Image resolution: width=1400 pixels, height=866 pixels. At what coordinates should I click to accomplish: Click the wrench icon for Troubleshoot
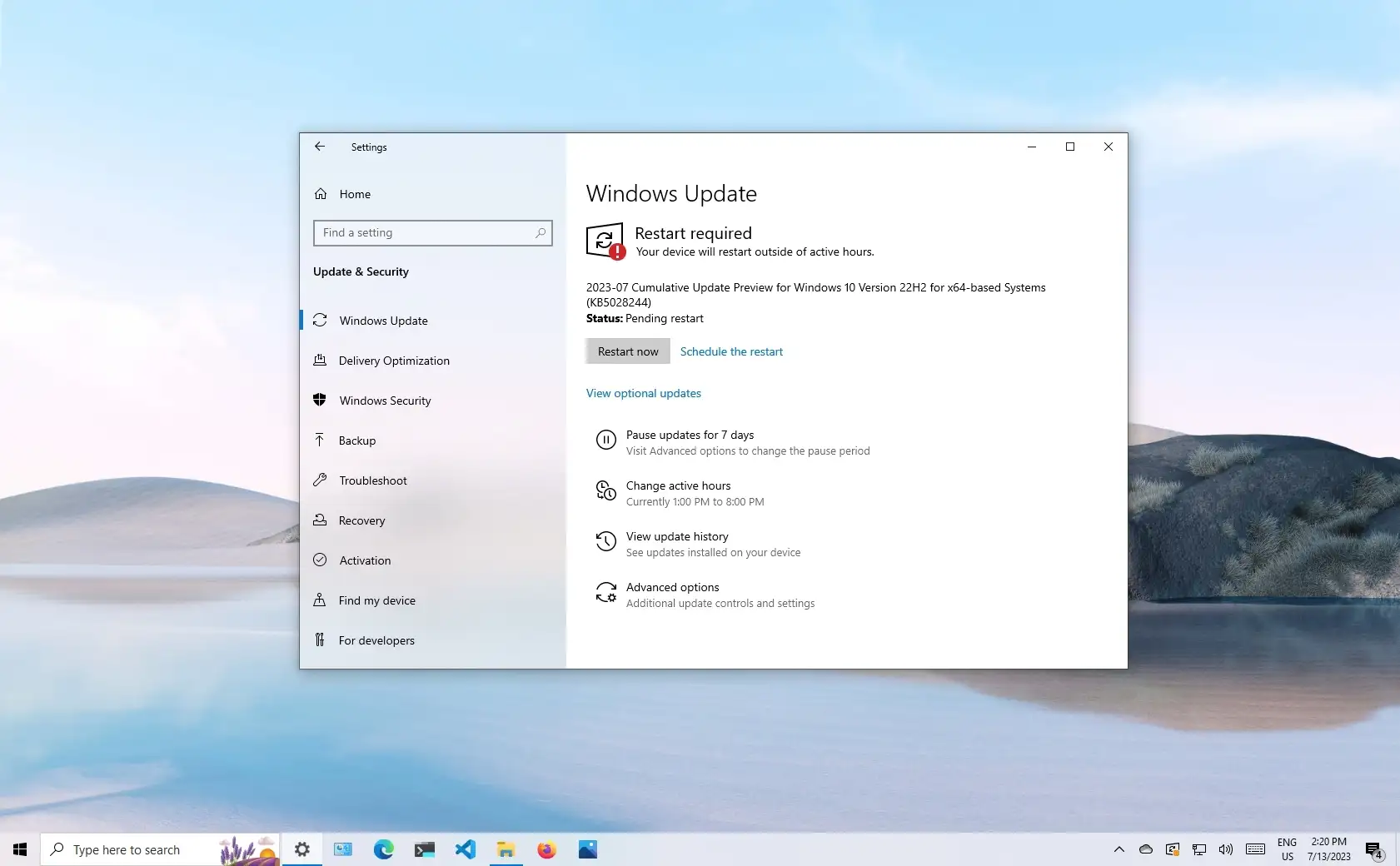click(320, 480)
